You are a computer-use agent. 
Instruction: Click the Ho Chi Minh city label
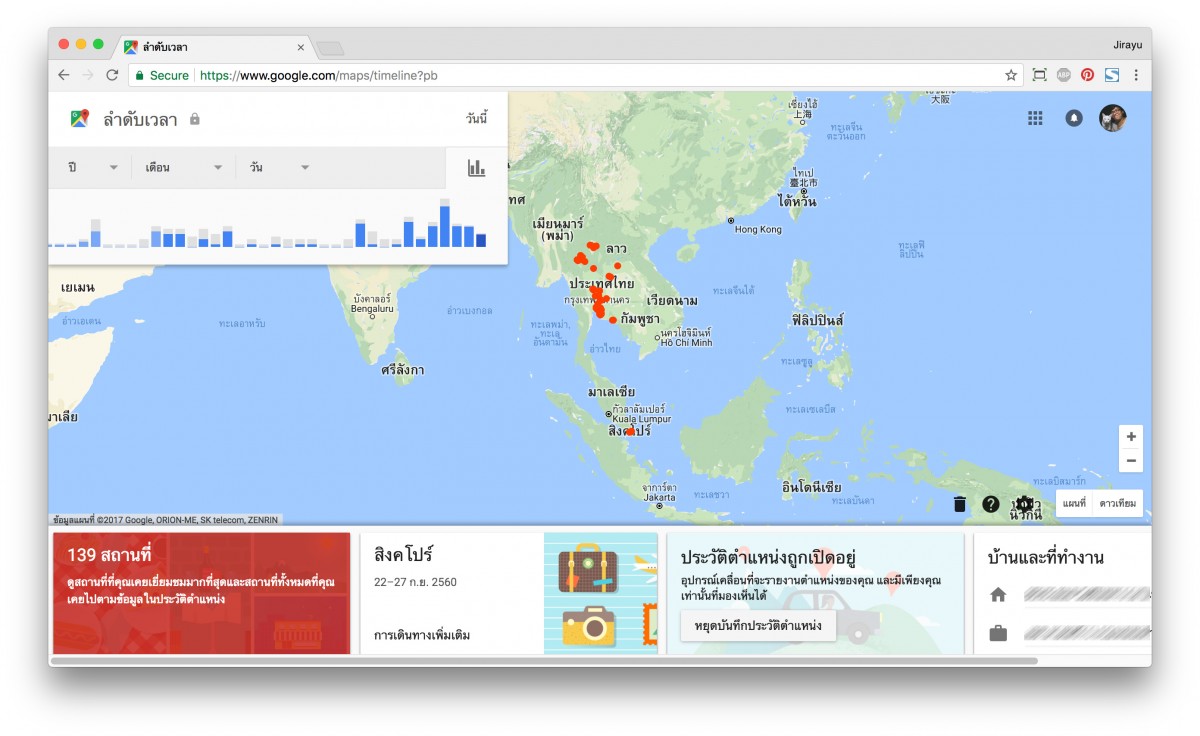click(686, 342)
